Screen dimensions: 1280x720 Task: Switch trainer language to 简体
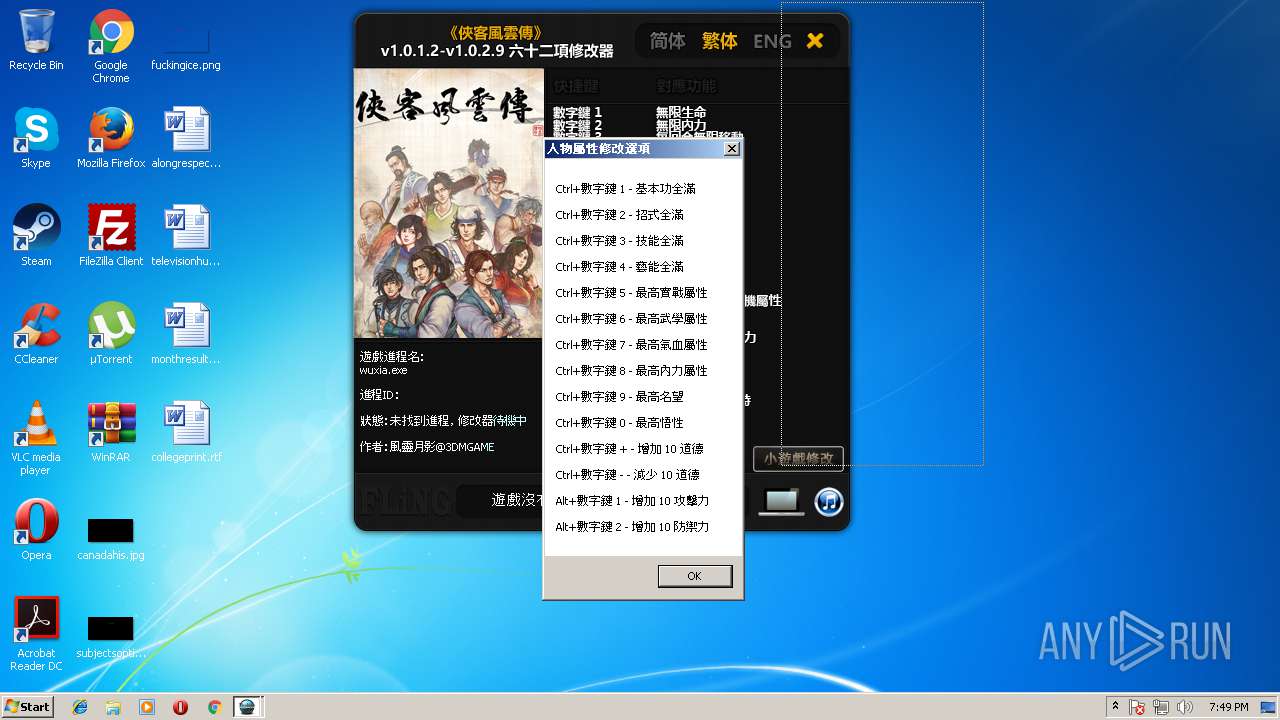[x=667, y=41]
